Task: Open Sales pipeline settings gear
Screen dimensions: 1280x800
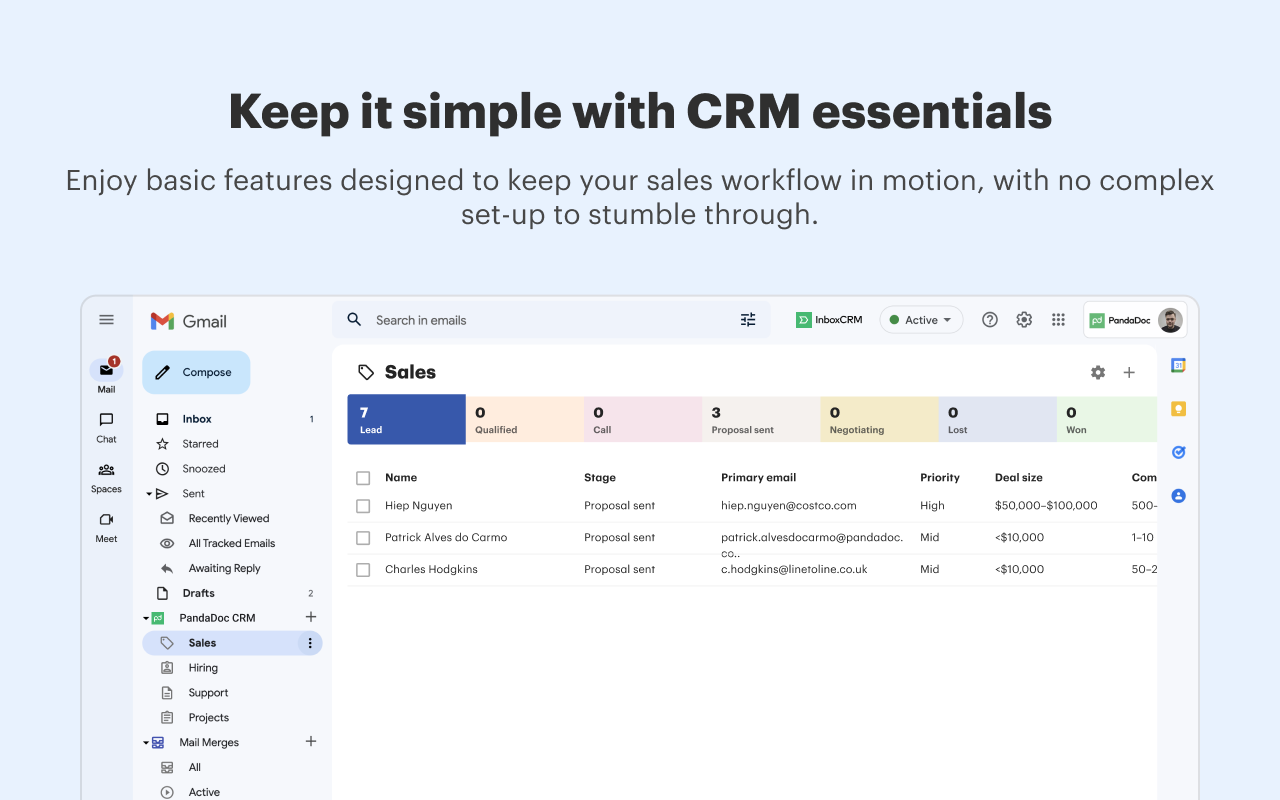Action: [1098, 372]
